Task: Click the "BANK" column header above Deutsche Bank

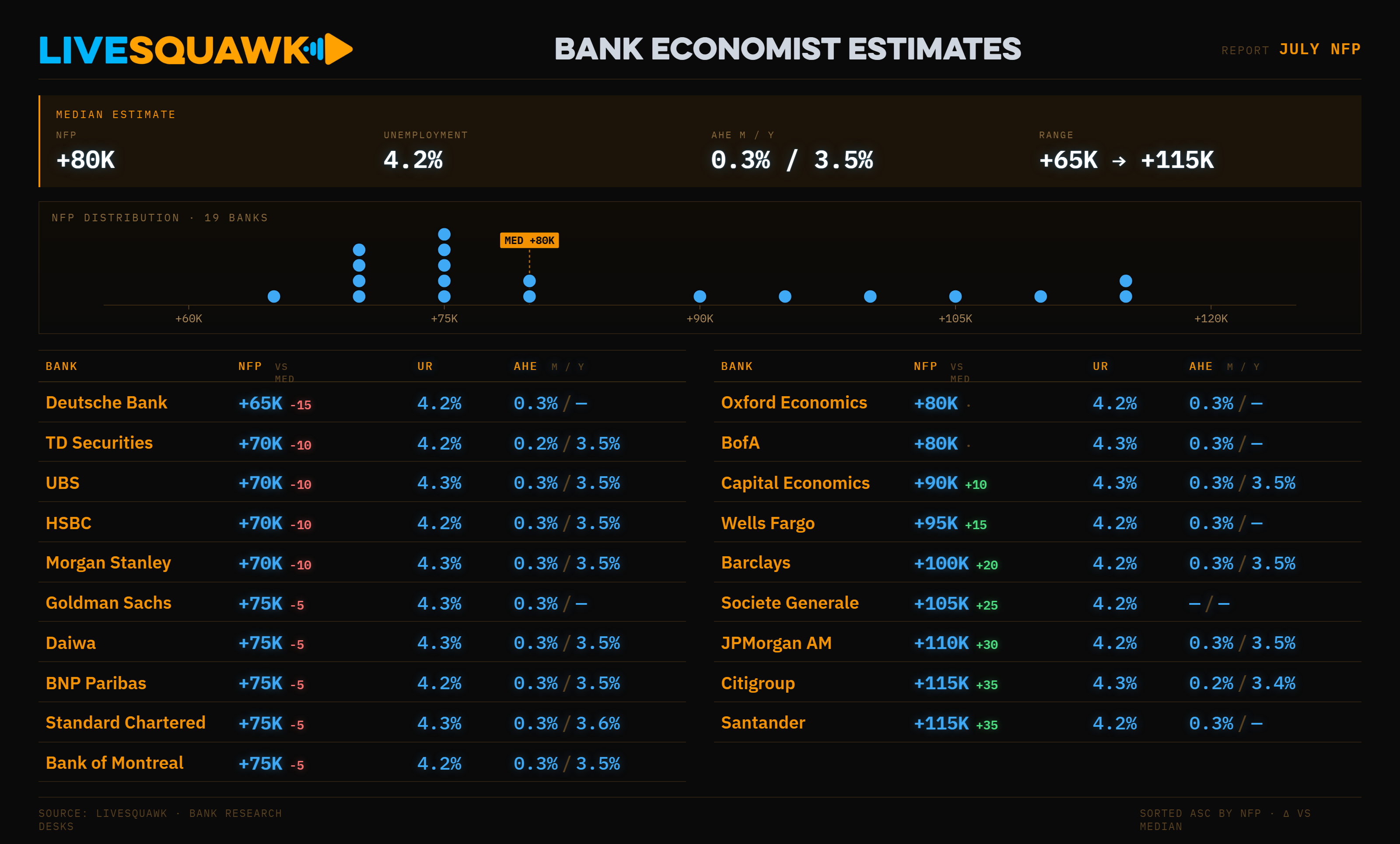Action: [x=61, y=366]
